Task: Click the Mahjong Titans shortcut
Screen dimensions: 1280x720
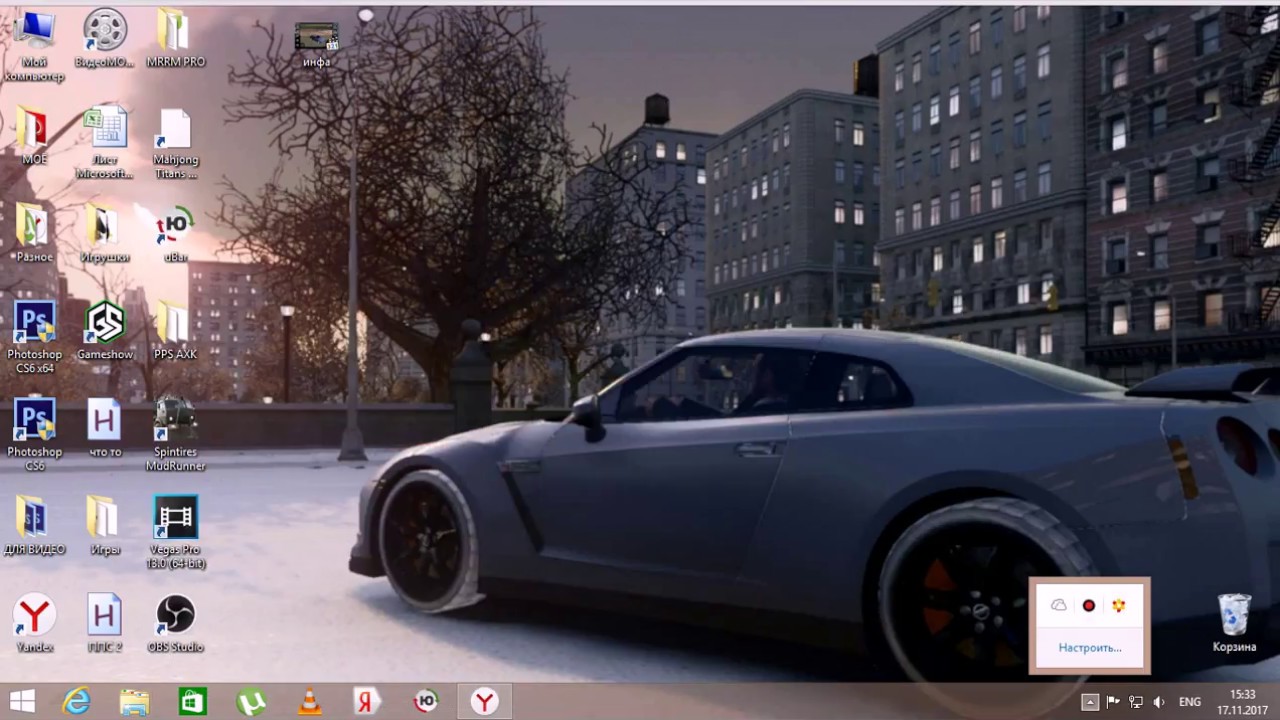Action: tap(175, 142)
